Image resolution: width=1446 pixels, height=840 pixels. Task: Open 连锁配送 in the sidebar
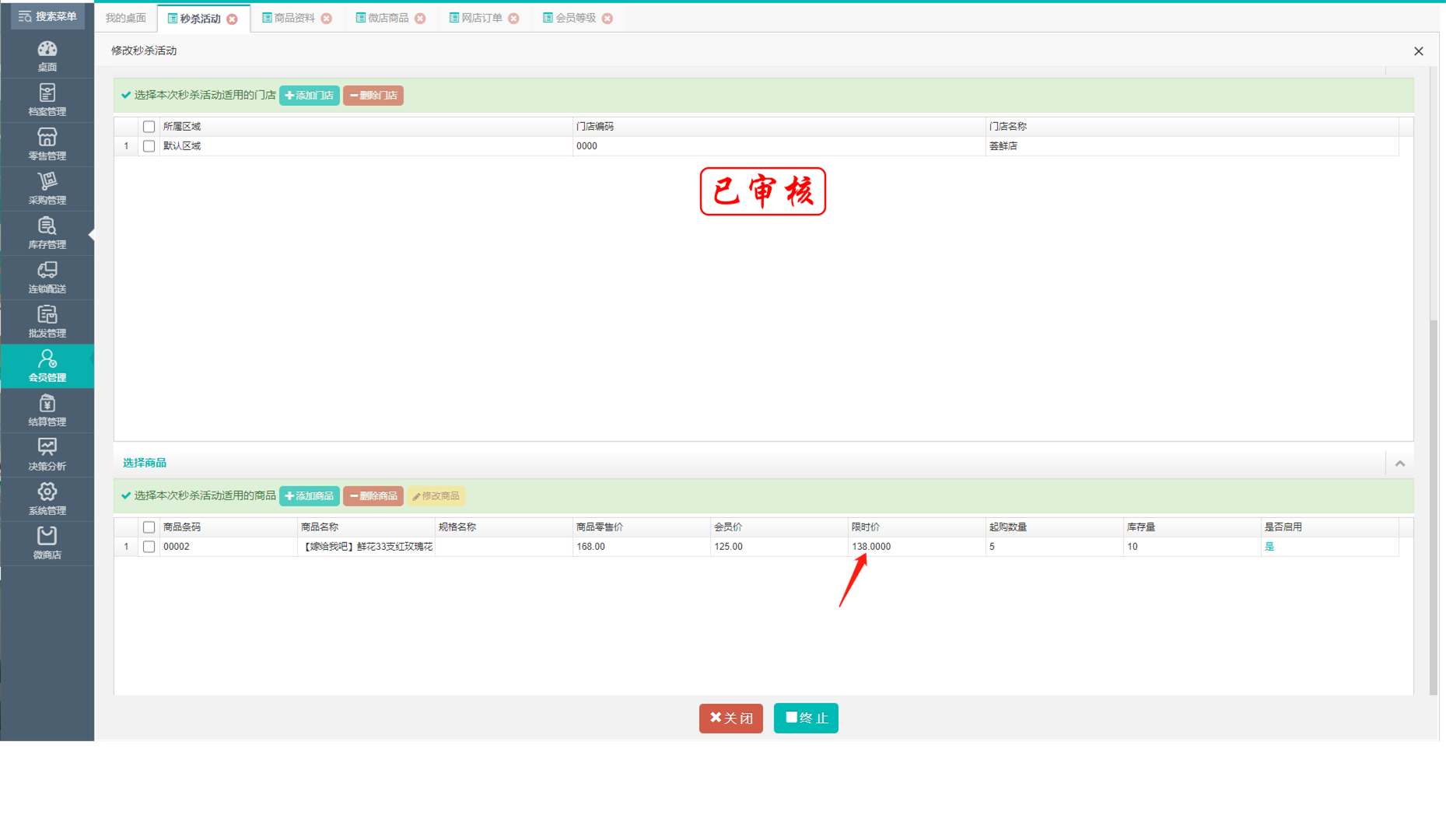click(47, 278)
